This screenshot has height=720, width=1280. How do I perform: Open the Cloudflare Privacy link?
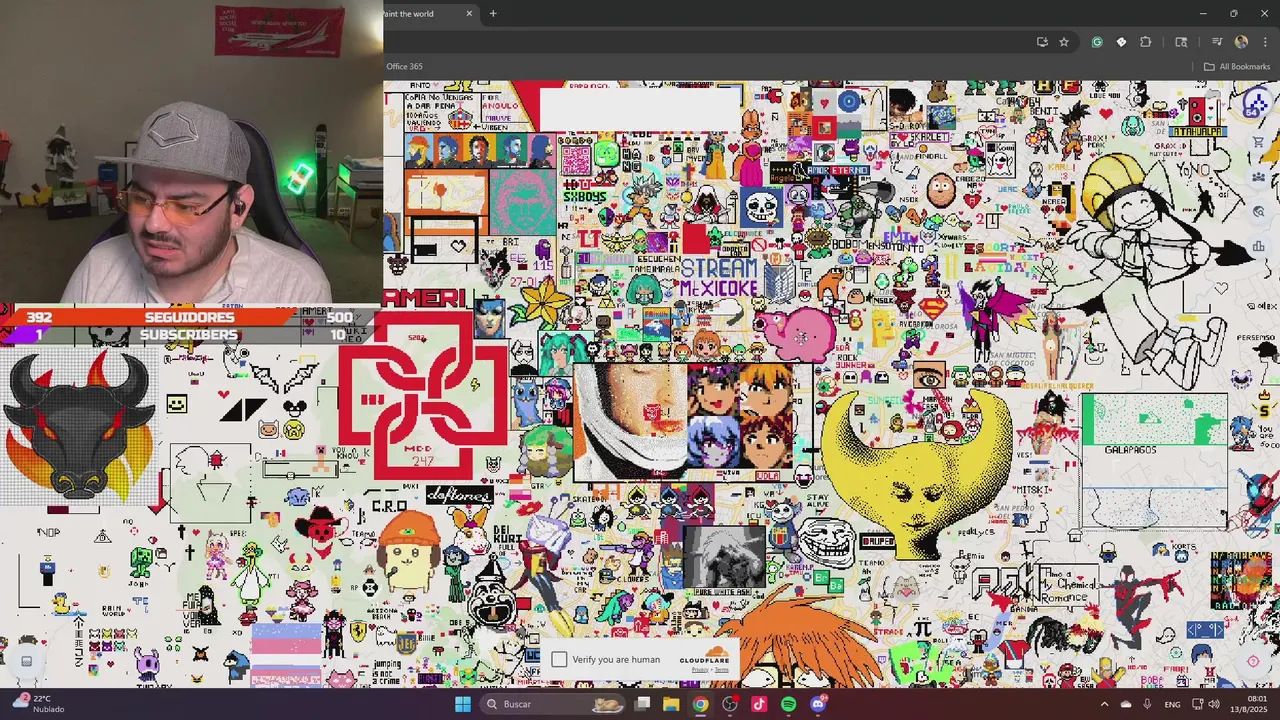pyautogui.click(x=700, y=670)
